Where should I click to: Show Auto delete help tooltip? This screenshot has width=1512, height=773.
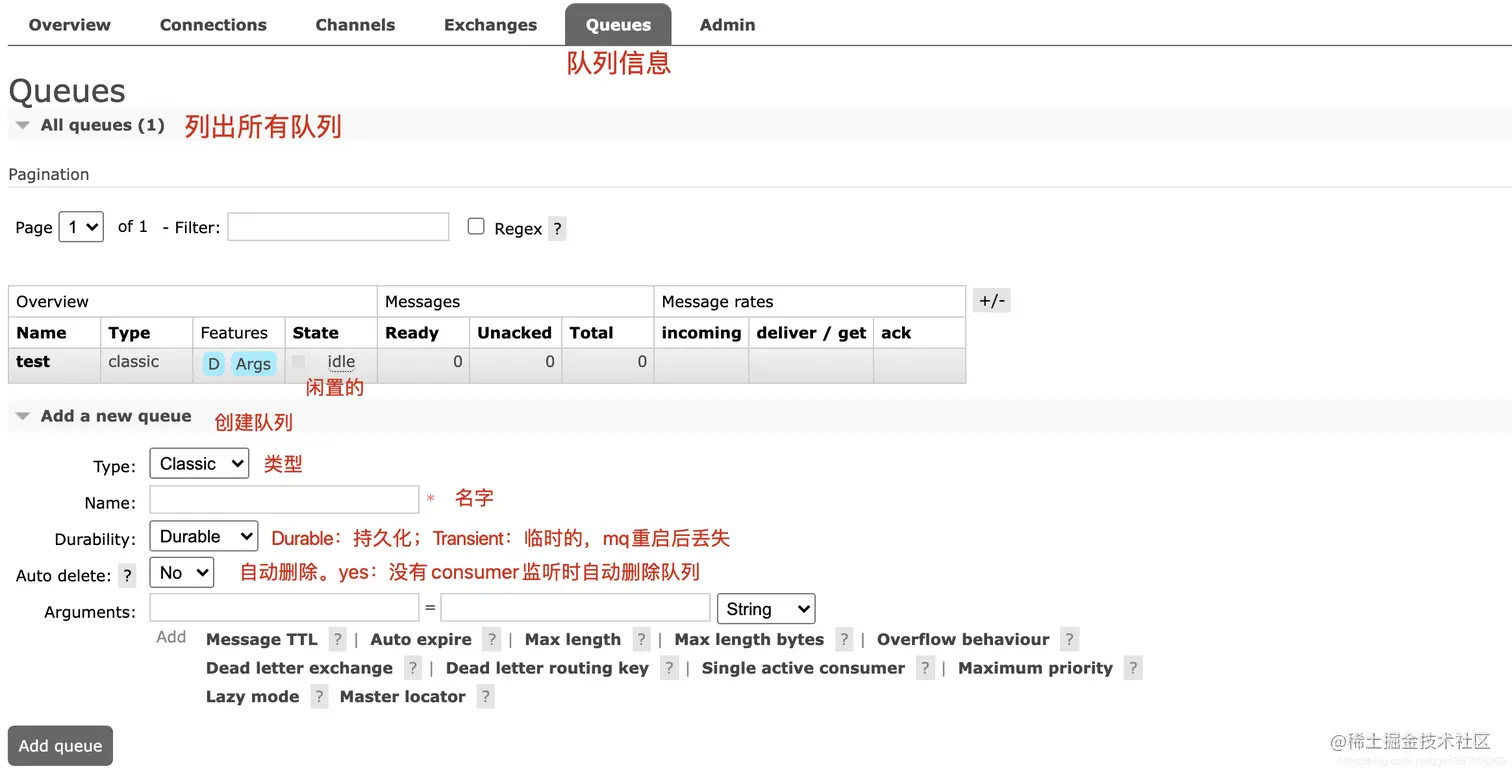(127, 576)
